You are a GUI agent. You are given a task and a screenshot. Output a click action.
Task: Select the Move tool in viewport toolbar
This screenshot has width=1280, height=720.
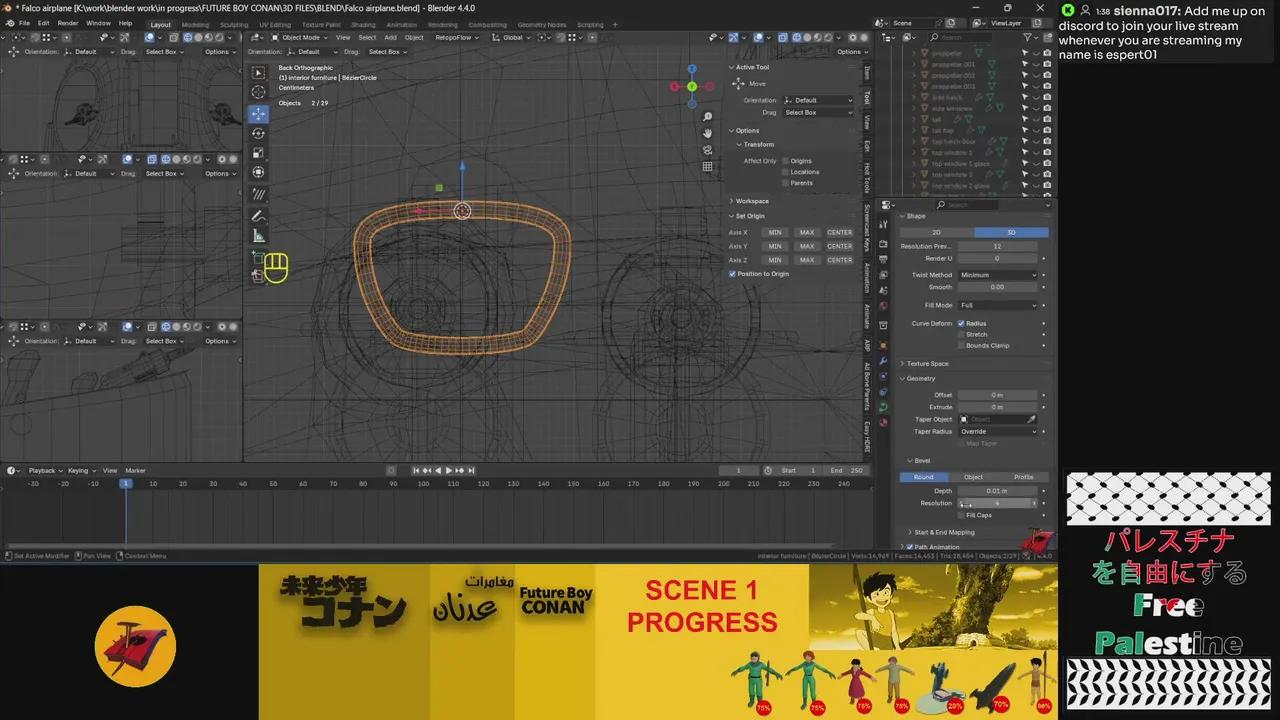tap(259, 114)
